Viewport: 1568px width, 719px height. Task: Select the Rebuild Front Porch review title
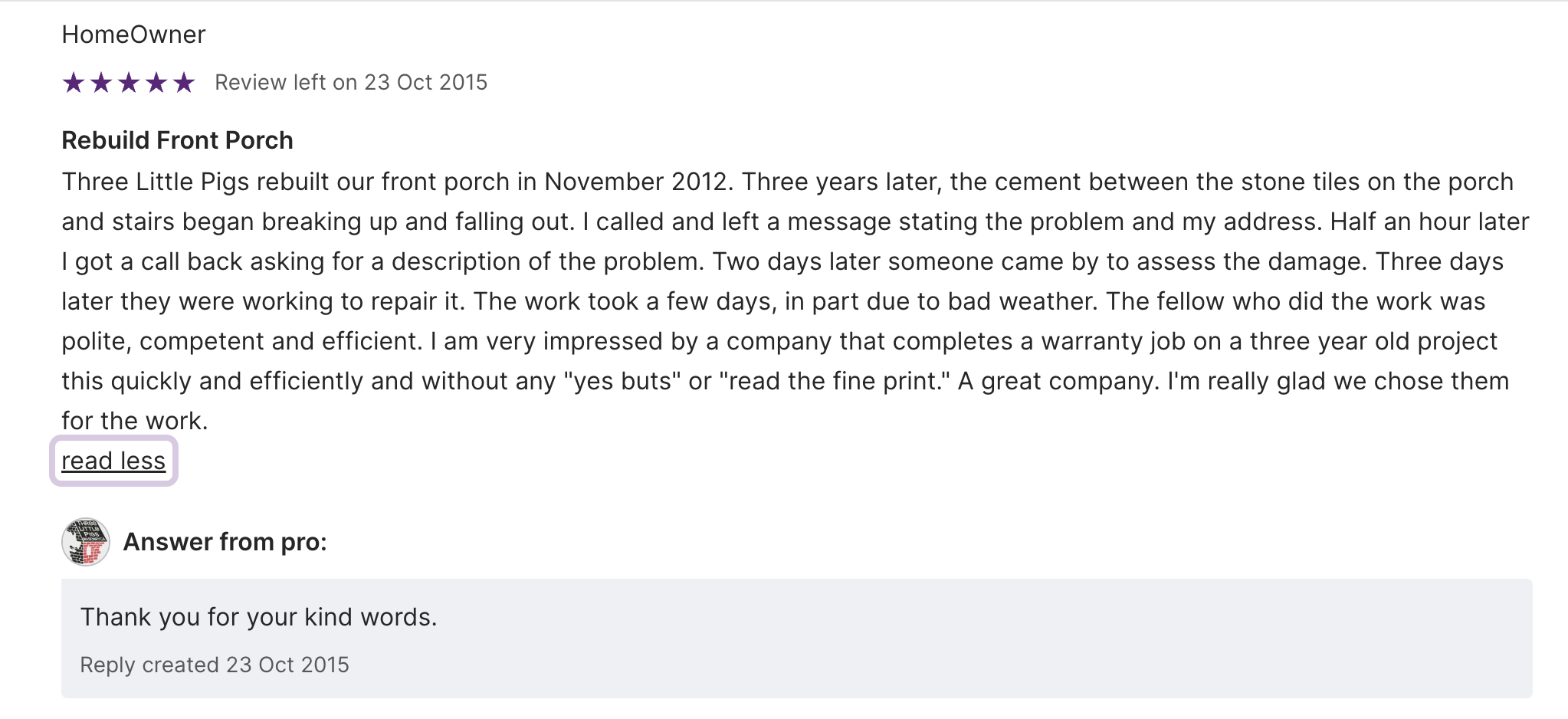pos(177,140)
